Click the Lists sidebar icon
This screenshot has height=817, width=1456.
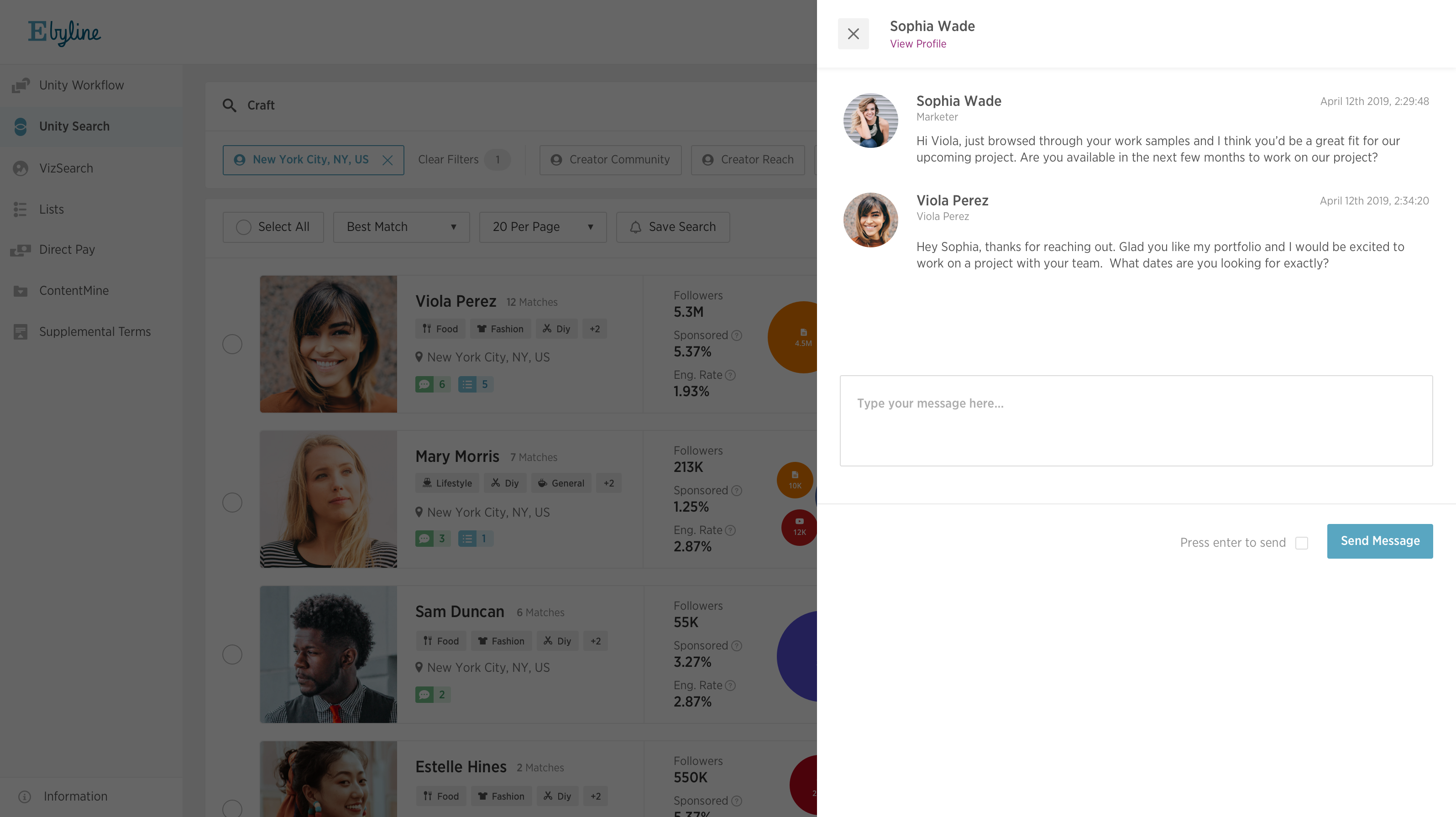coord(21,209)
